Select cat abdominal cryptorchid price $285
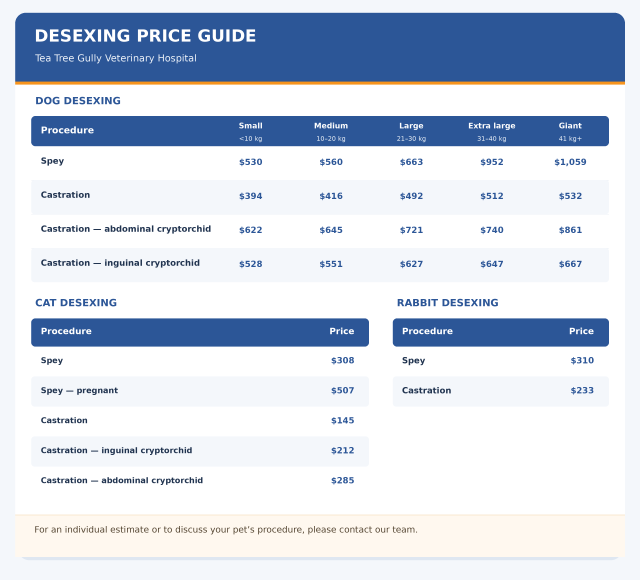This screenshot has width=640, height=580. click(x=342, y=480)
